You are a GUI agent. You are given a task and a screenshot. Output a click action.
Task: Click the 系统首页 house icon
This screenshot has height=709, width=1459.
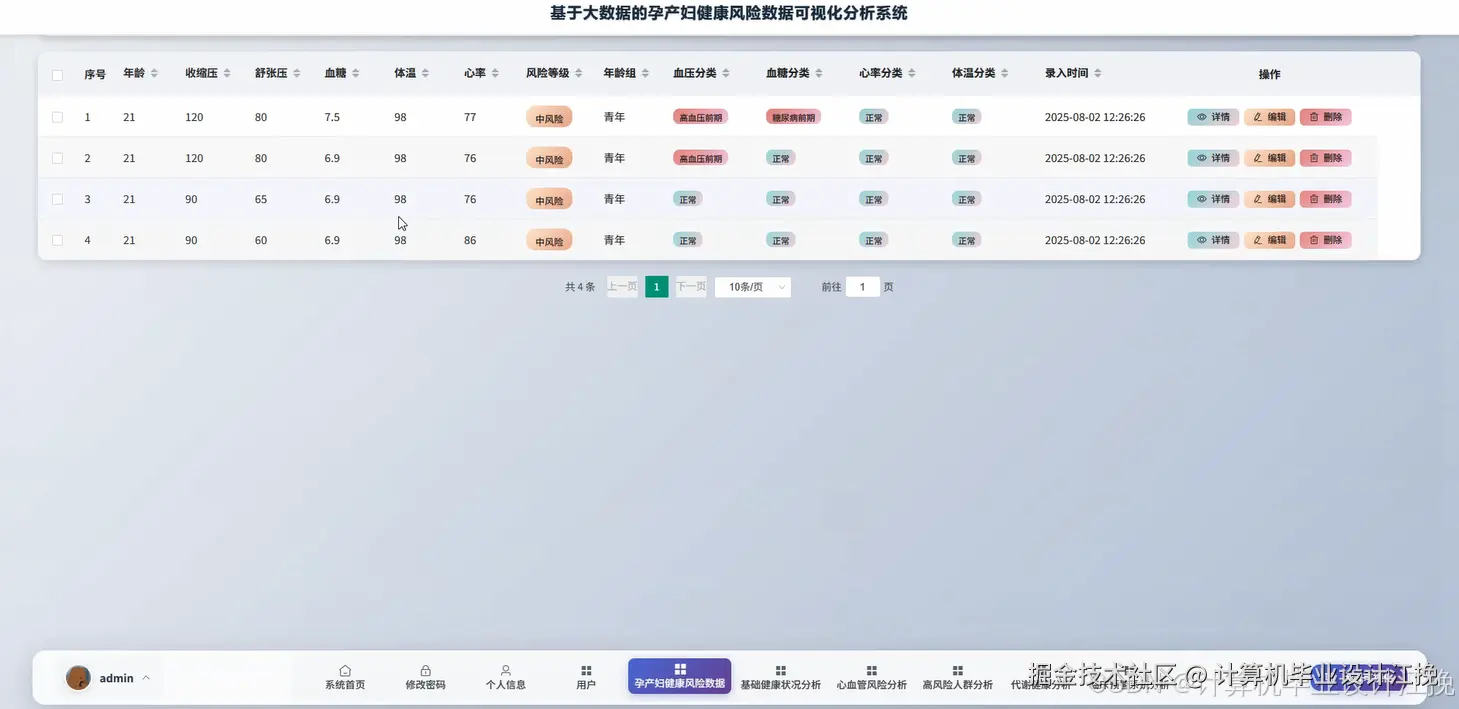345,671
